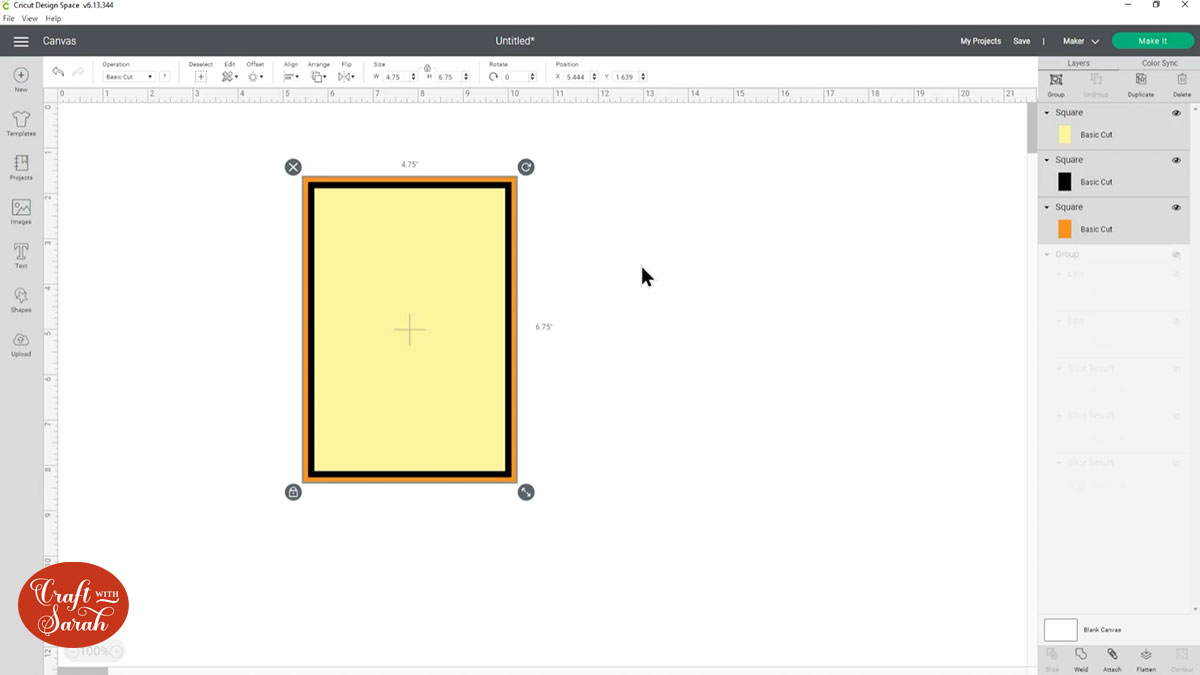Click the Redo arrow

pos(79,72)
